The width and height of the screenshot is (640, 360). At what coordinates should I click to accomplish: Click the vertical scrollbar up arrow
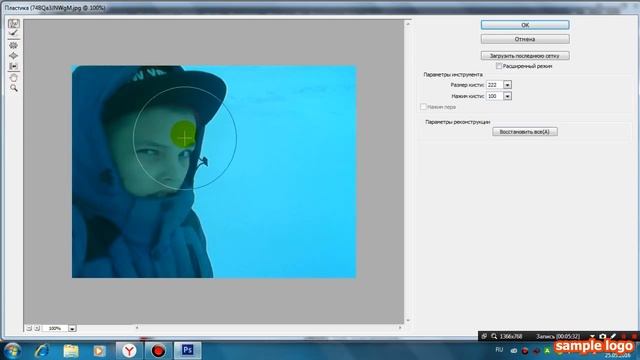coord(408,24)
